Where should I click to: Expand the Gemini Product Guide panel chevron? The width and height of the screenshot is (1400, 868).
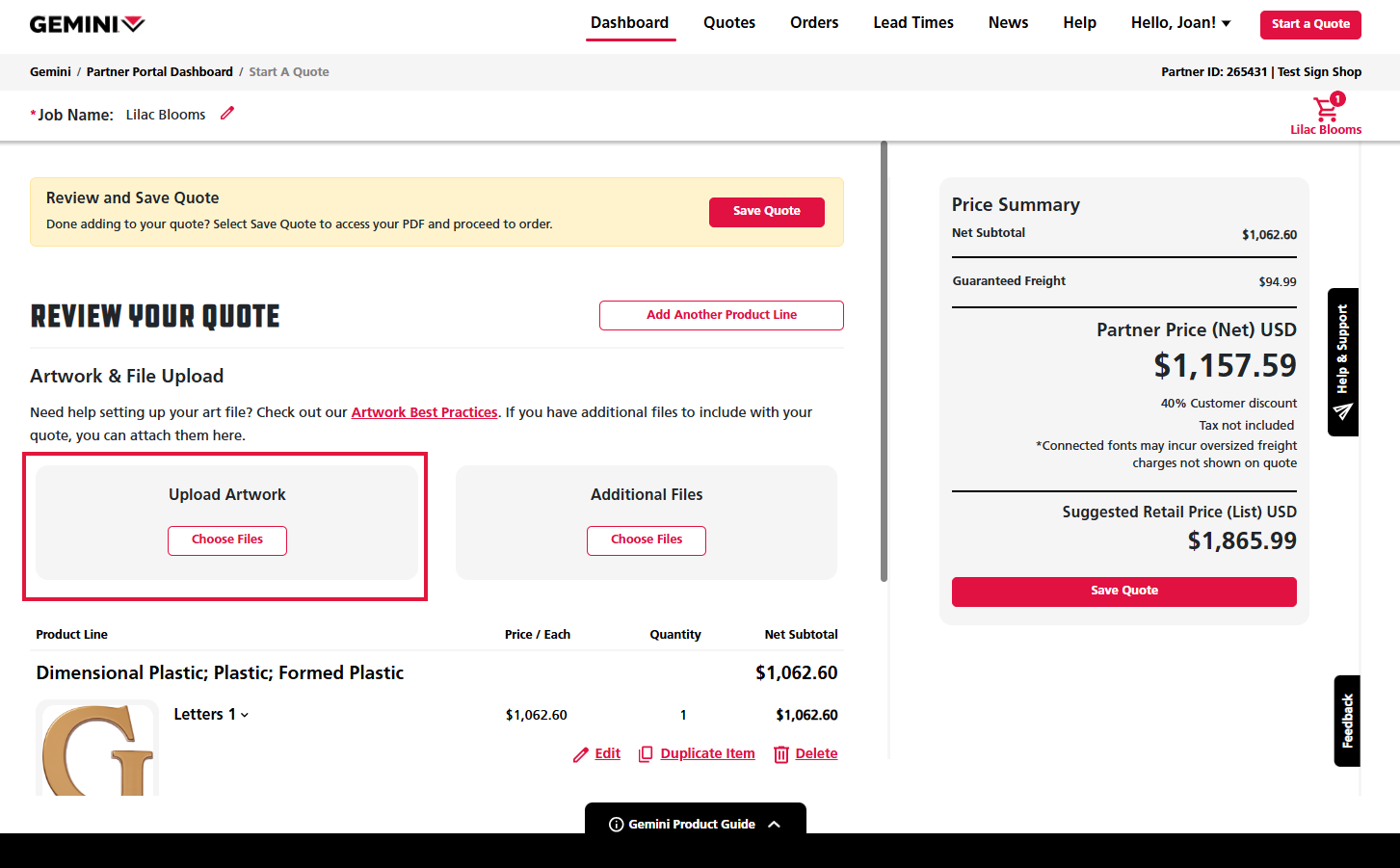775,825
